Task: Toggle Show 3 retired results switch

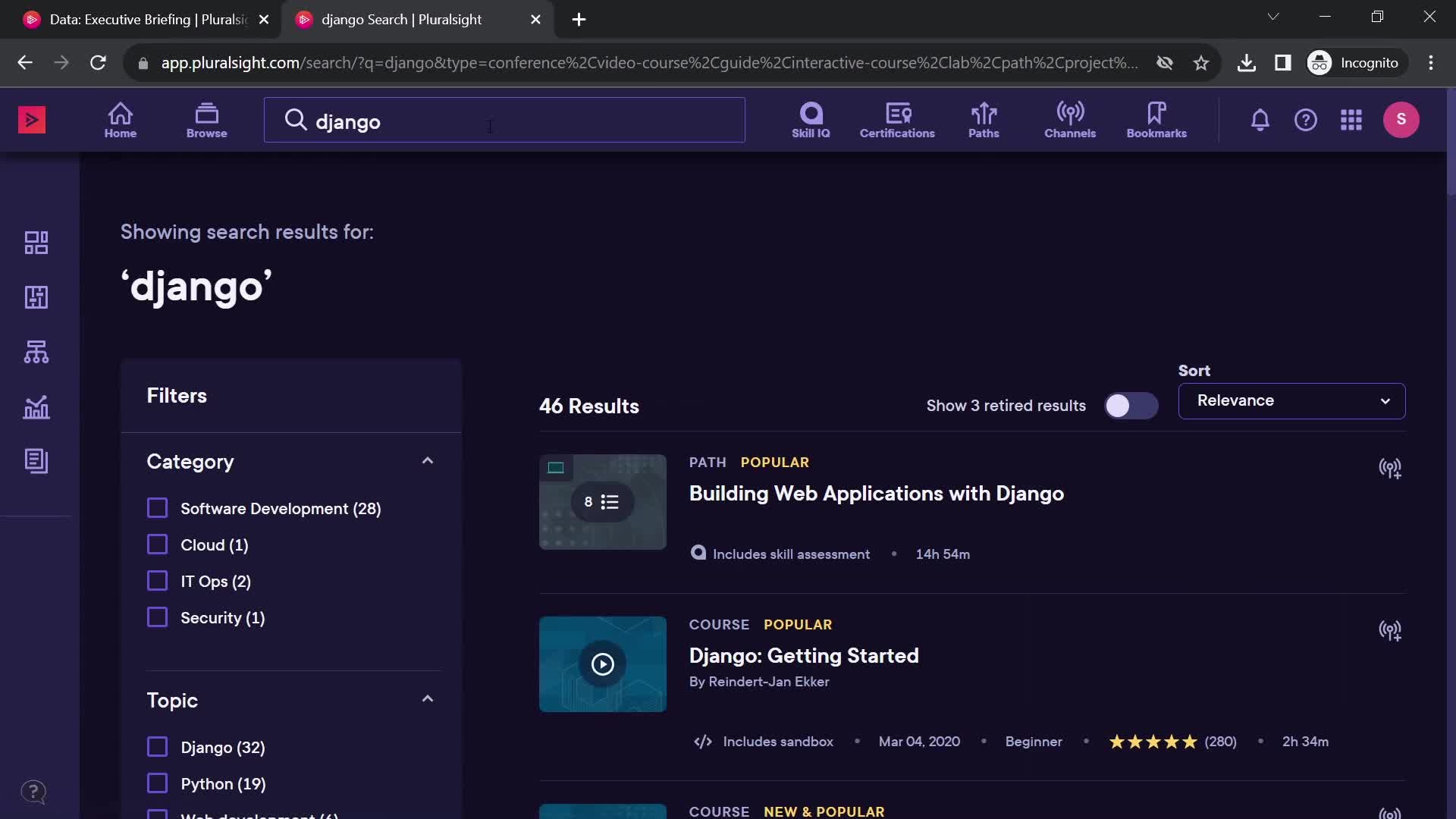Action: [1131, 406]
